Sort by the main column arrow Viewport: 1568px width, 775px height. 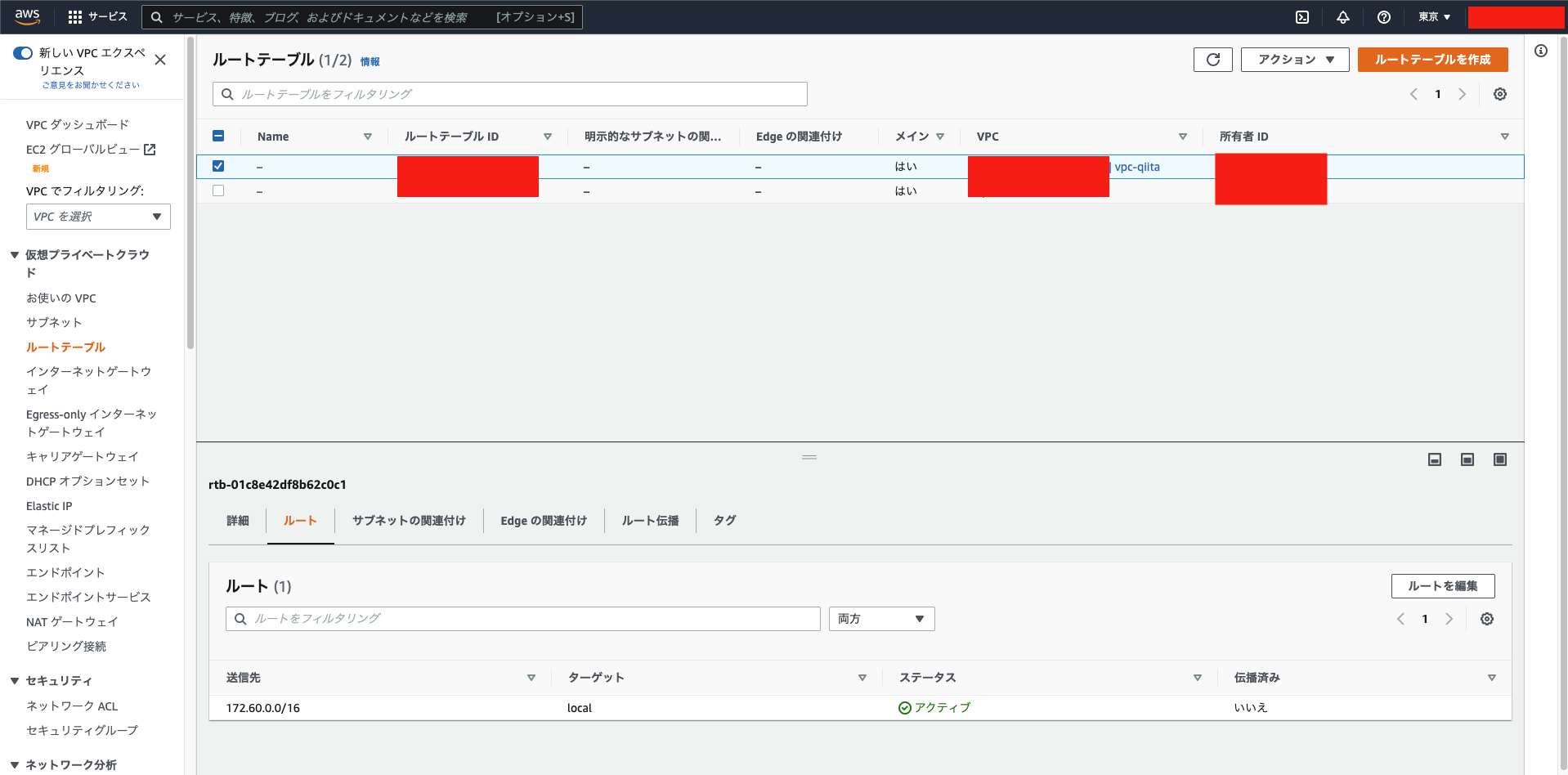pos(940,137)
